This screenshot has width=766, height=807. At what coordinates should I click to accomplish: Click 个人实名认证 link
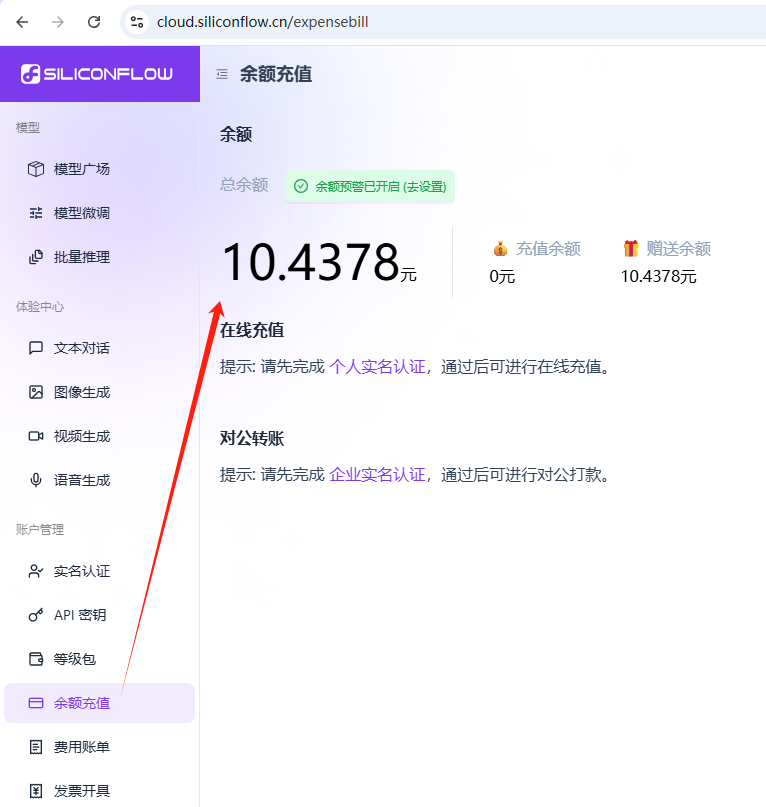pyautogui.click(x=377, y=367)
